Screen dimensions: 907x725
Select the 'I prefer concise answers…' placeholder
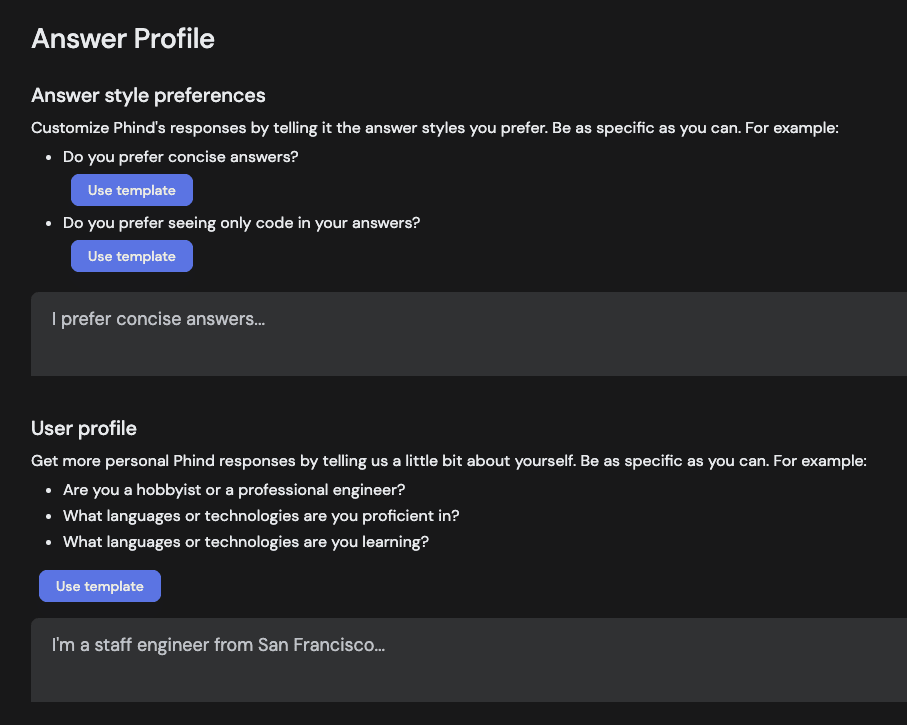(x=158, y=319)
